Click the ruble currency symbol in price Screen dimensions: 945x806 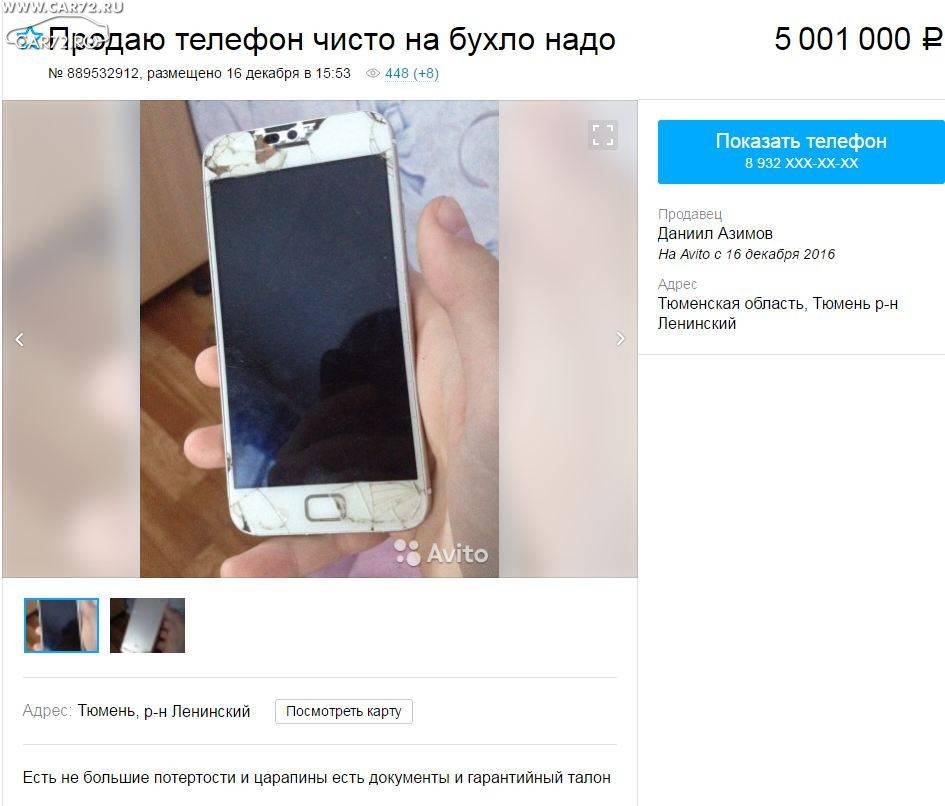pos(932,39)
